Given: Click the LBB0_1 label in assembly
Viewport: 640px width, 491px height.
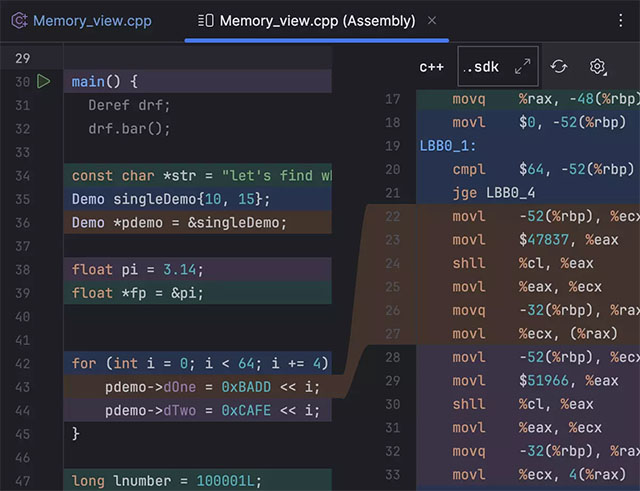Looking at the screenshot, I should tap(446, 145).
